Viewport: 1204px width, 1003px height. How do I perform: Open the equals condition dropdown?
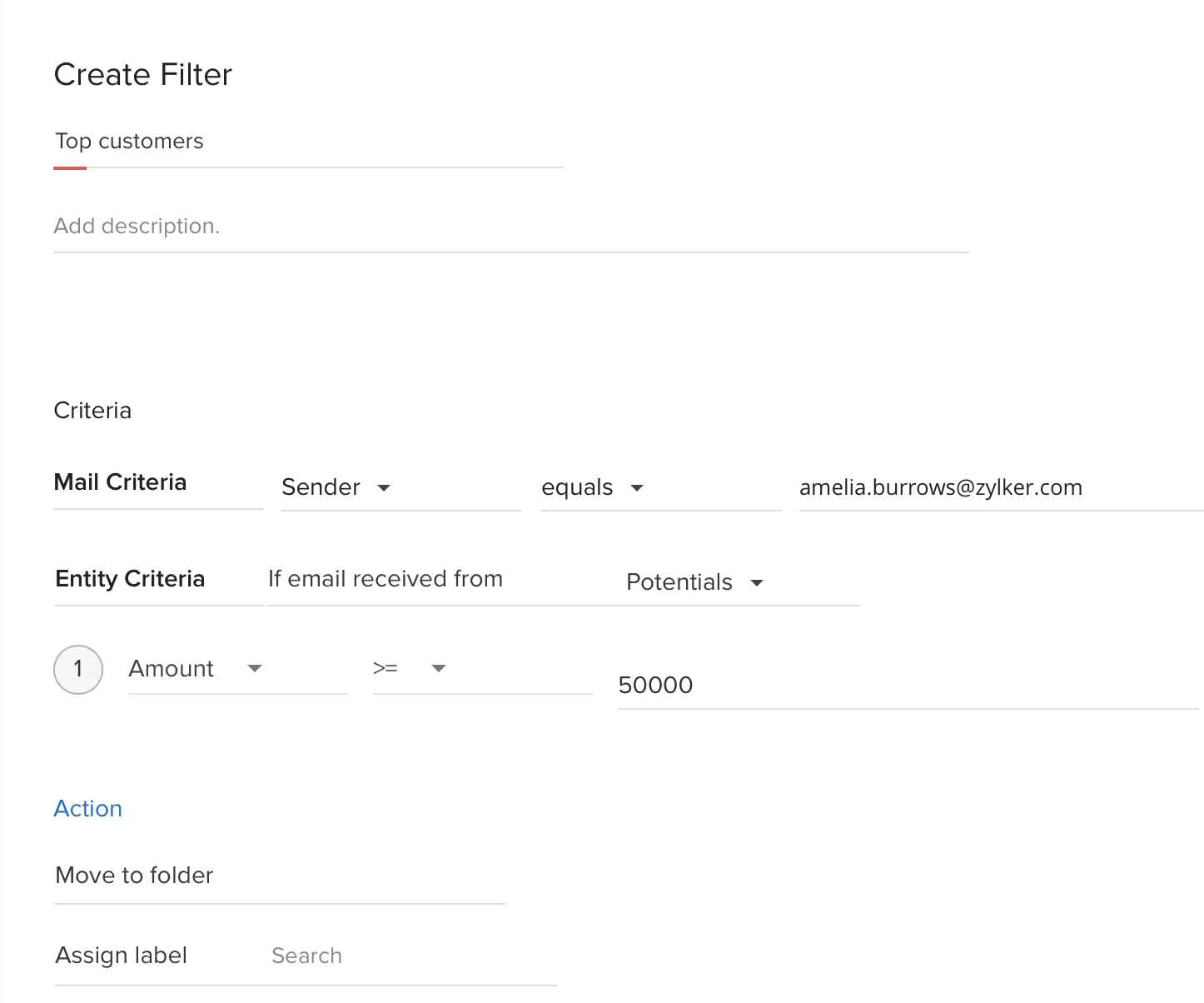pos(577,487)
